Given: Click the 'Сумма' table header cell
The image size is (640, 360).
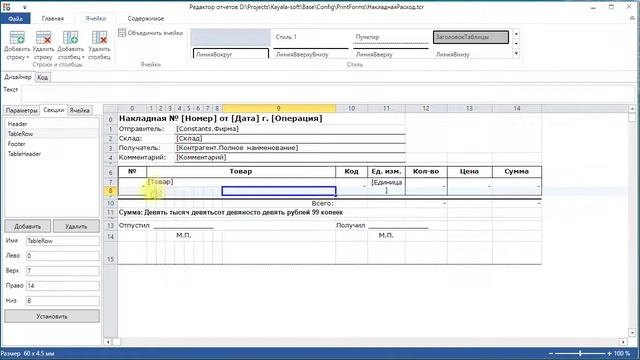Looking at the screenshot, I should coord(517,171).
